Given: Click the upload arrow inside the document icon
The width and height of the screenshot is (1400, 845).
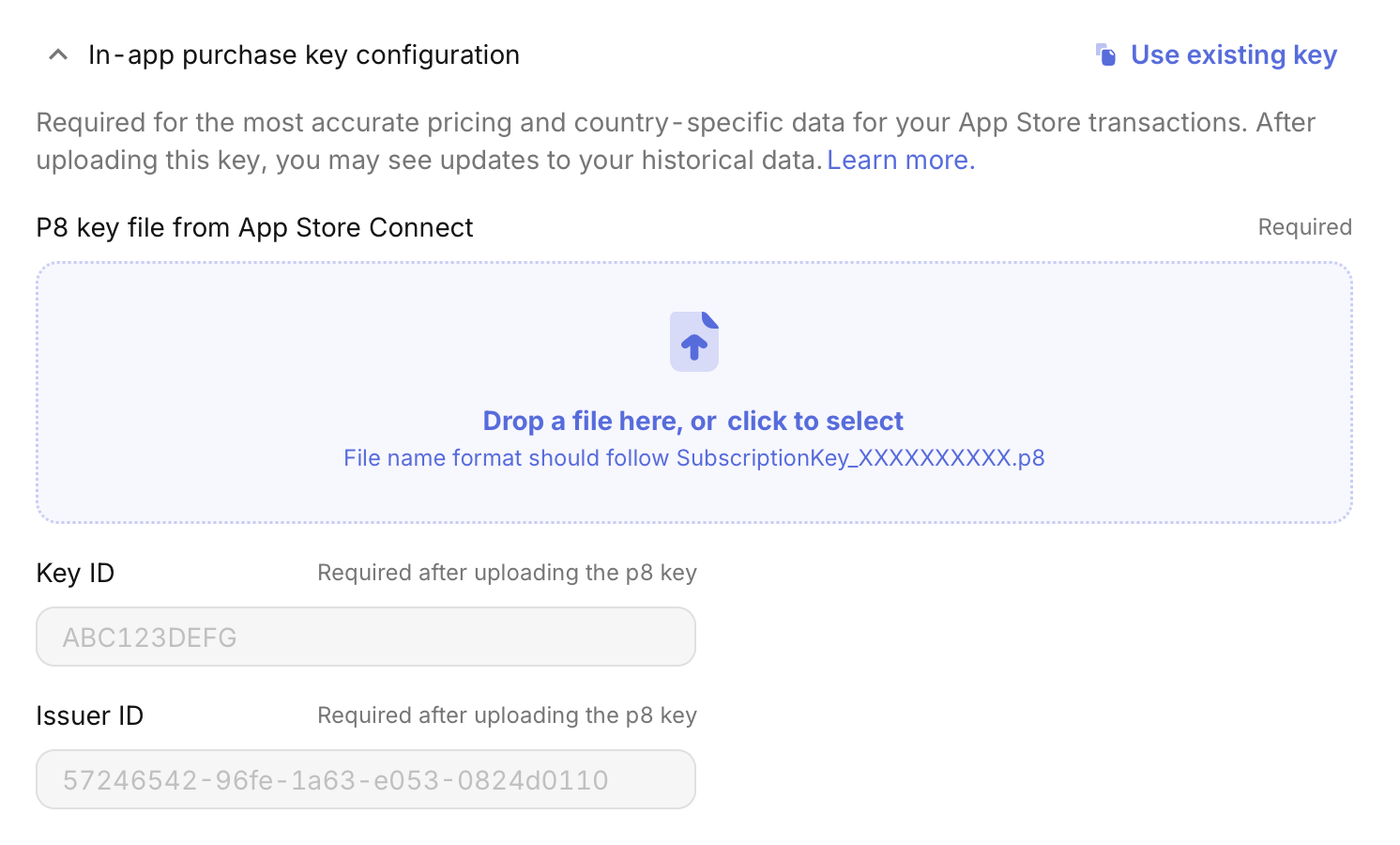Looking at the screenshot, I should tap(694, 346).
